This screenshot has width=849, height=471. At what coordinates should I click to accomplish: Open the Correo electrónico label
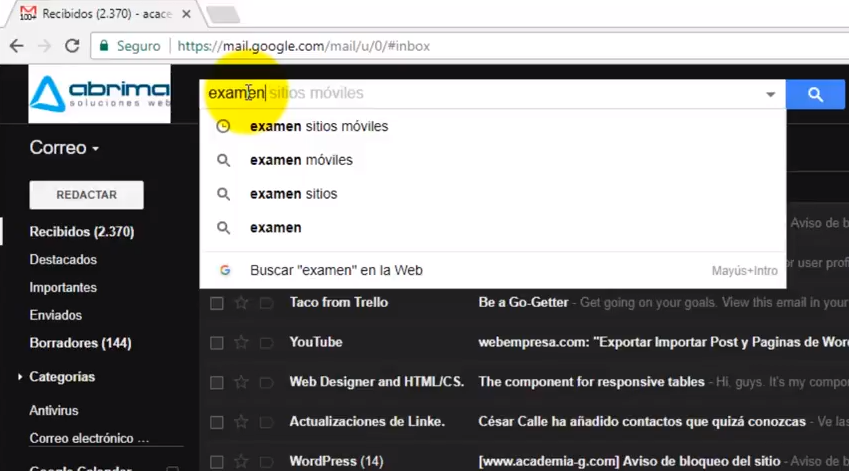[89, 438]
